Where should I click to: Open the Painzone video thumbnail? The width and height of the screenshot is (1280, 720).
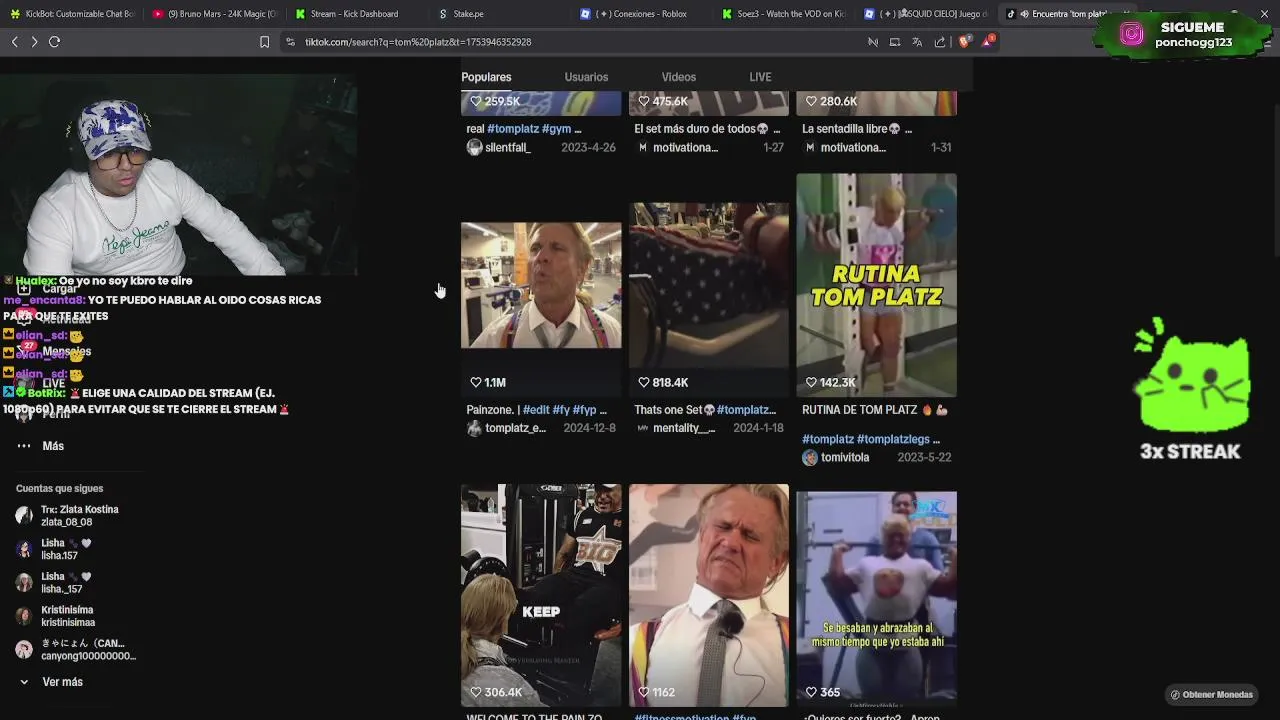(541, 285)
